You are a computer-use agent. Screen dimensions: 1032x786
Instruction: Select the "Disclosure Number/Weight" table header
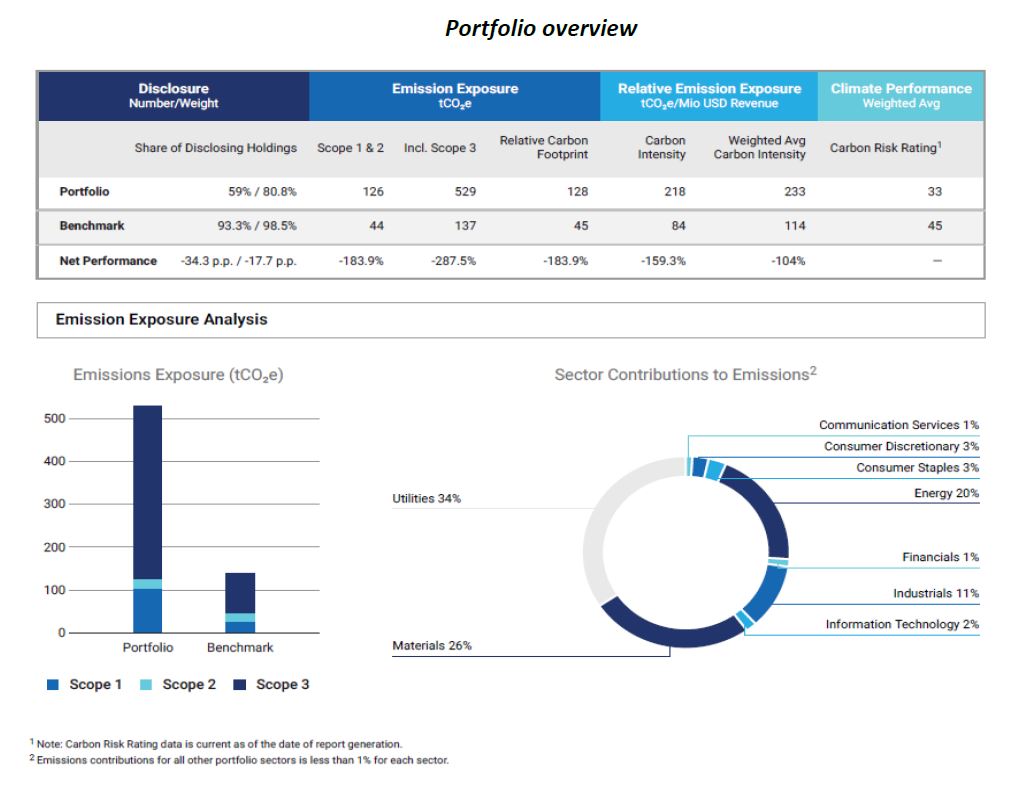coord(174,96)
